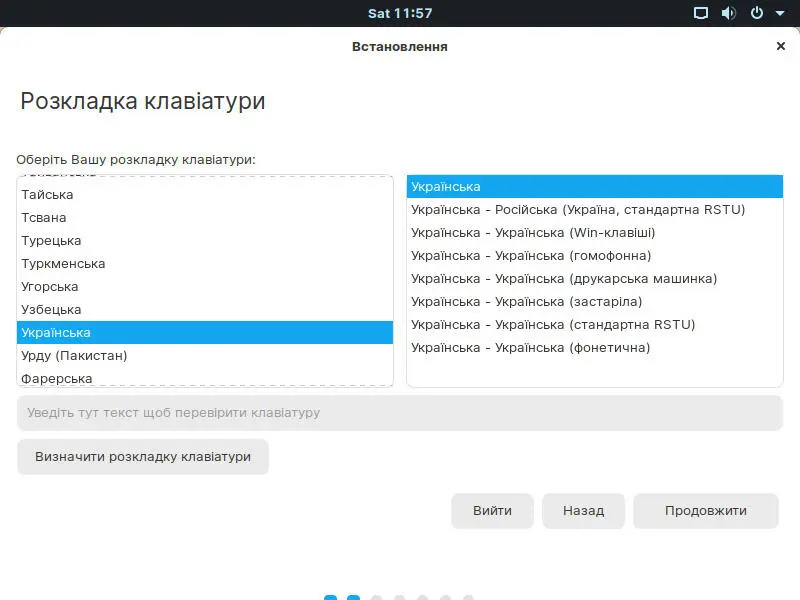The height and width of the screenshot is (600, 800).
Task: Choose Українська (стандартна RSTU) variant
Action: (x=595, y=324)
